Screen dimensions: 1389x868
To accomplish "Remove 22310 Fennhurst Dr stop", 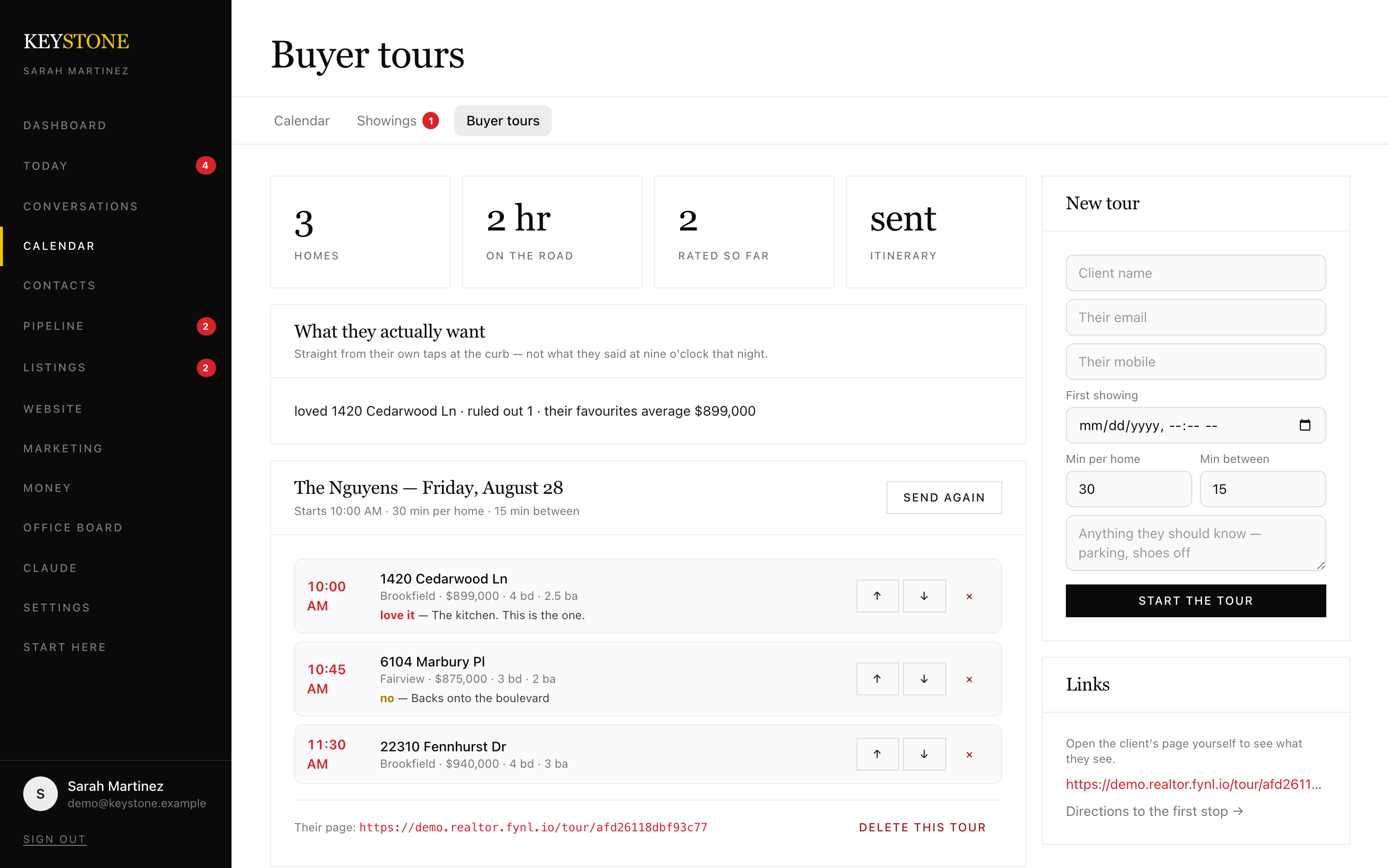I will [x=969, y=754].
